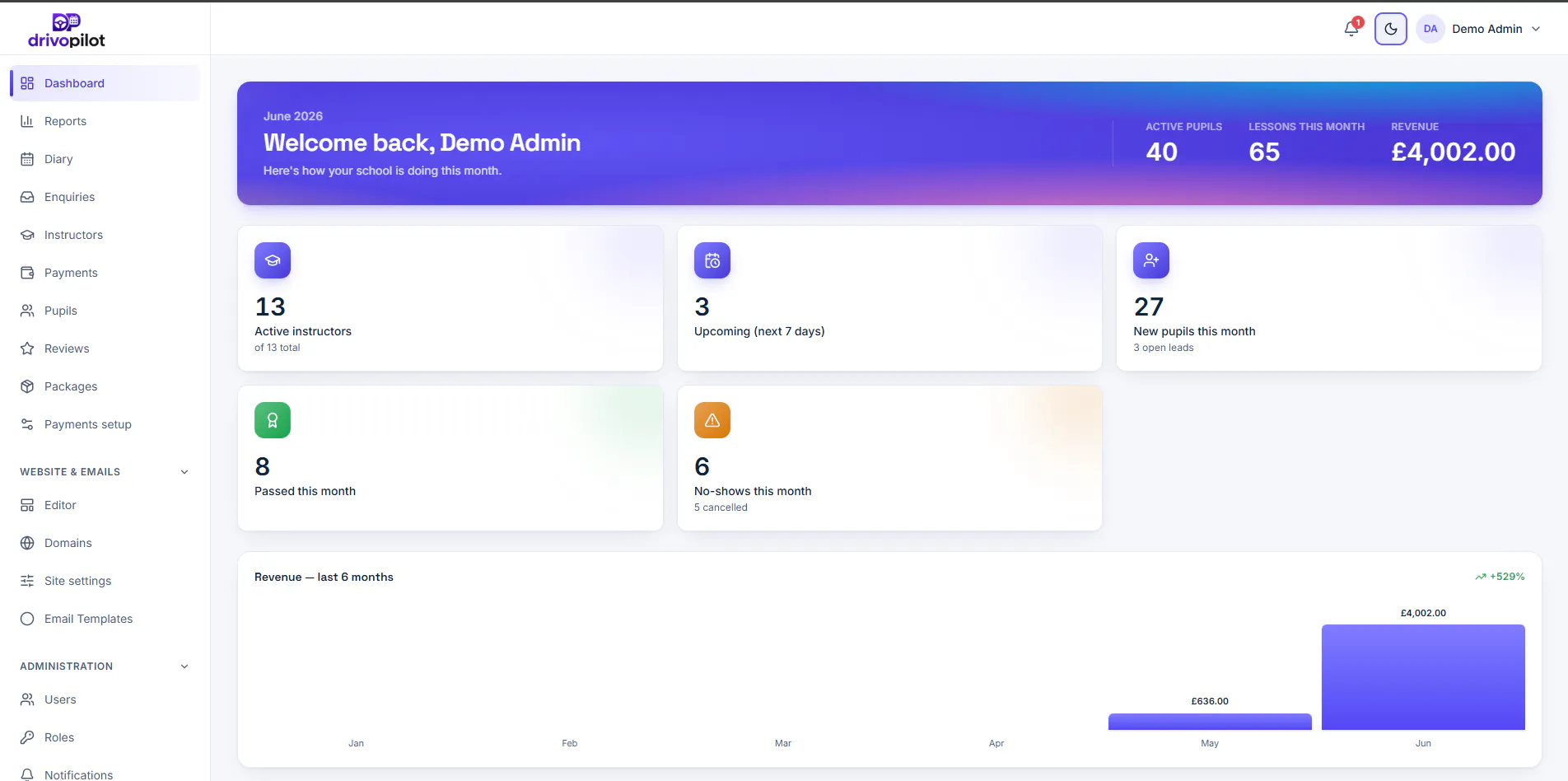Open the New pupils this month card
This screenshot has width=1568, height=781.
[x=1329, y=298]
